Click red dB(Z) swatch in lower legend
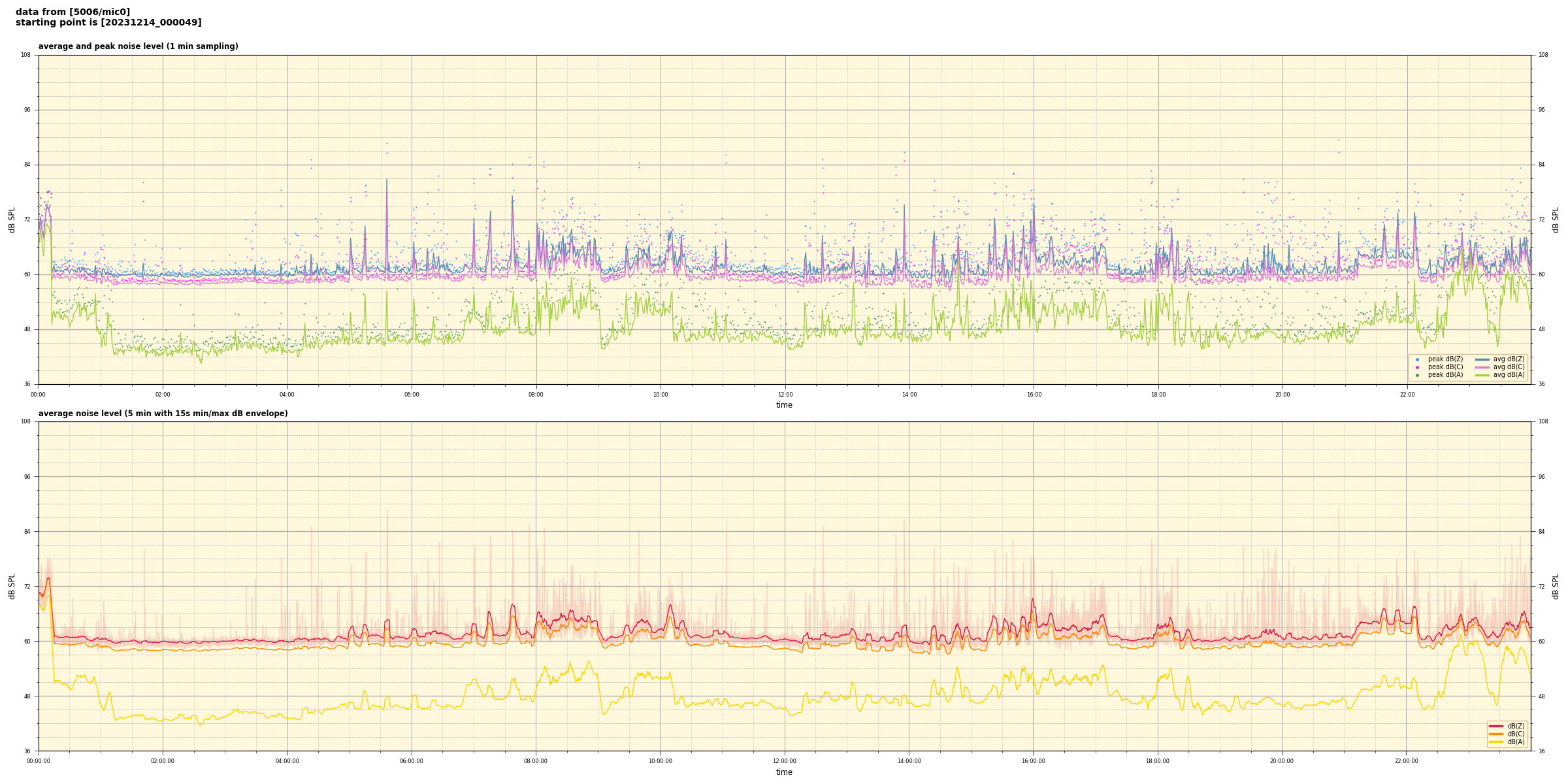1568x784 pixels. (x=1496, y=726)
